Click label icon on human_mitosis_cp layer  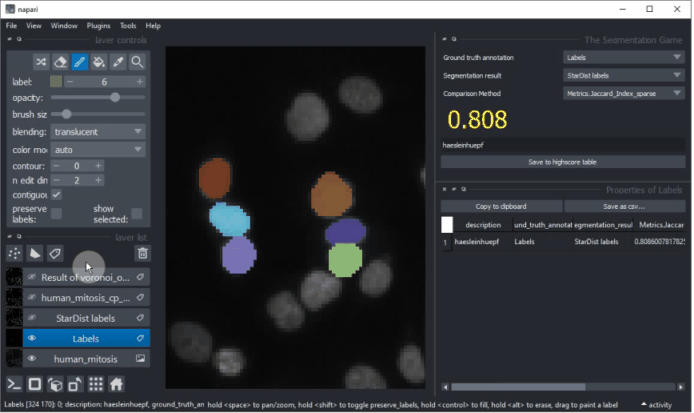click(140, 297)
